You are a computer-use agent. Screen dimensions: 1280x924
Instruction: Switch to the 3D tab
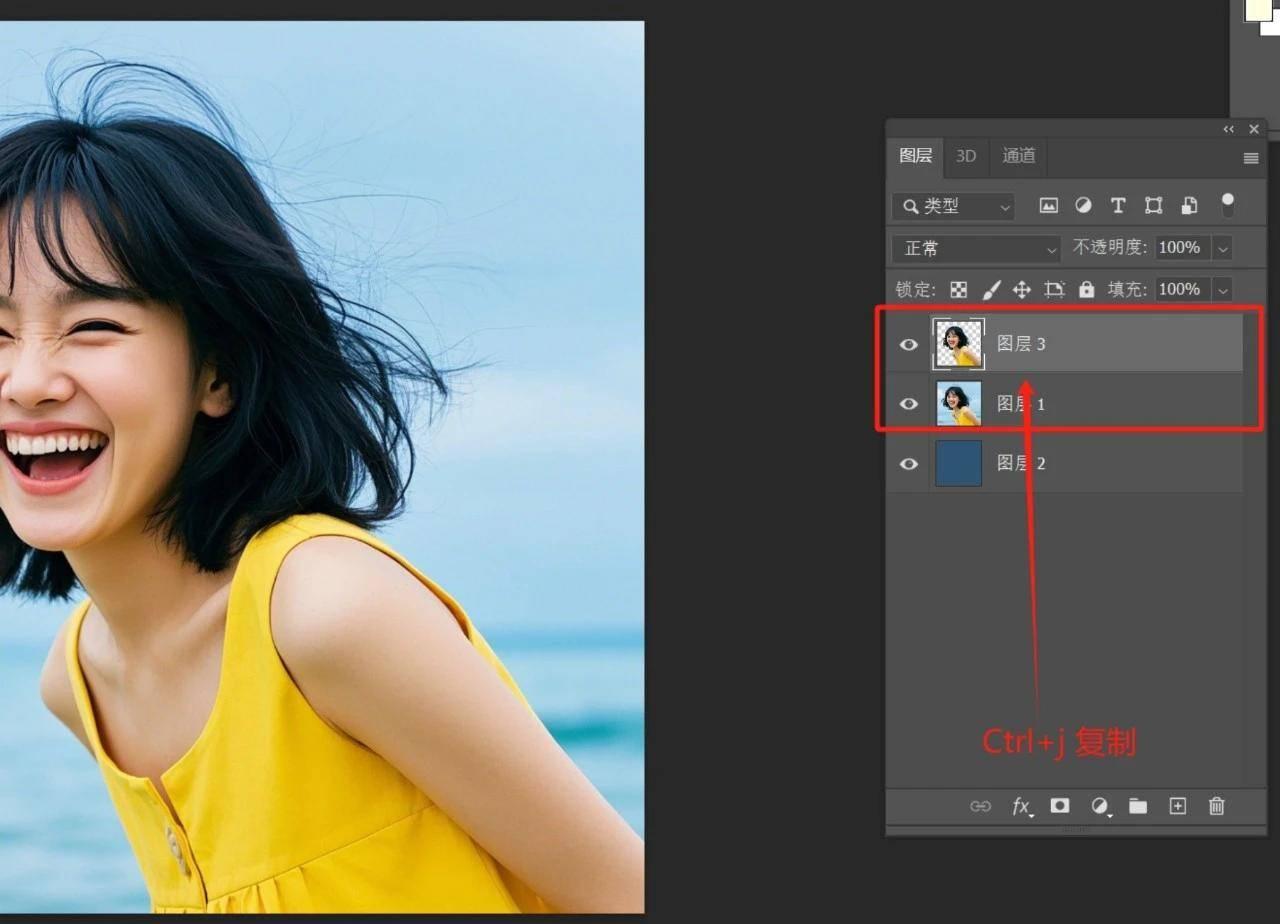coord(965,156)
